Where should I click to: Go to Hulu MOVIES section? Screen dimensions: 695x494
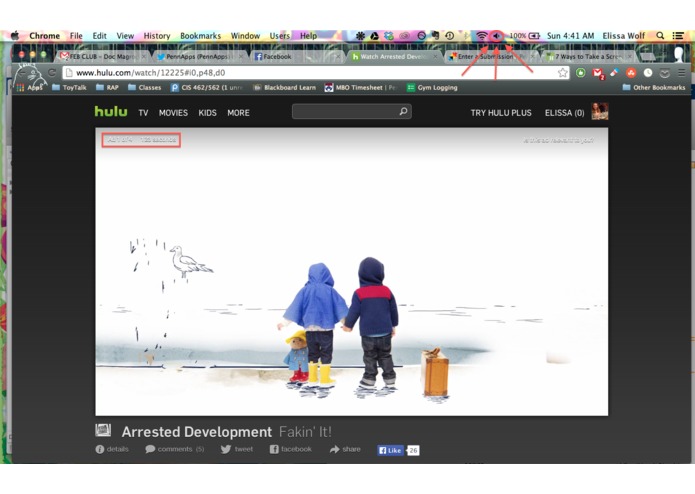click(173, 113)
